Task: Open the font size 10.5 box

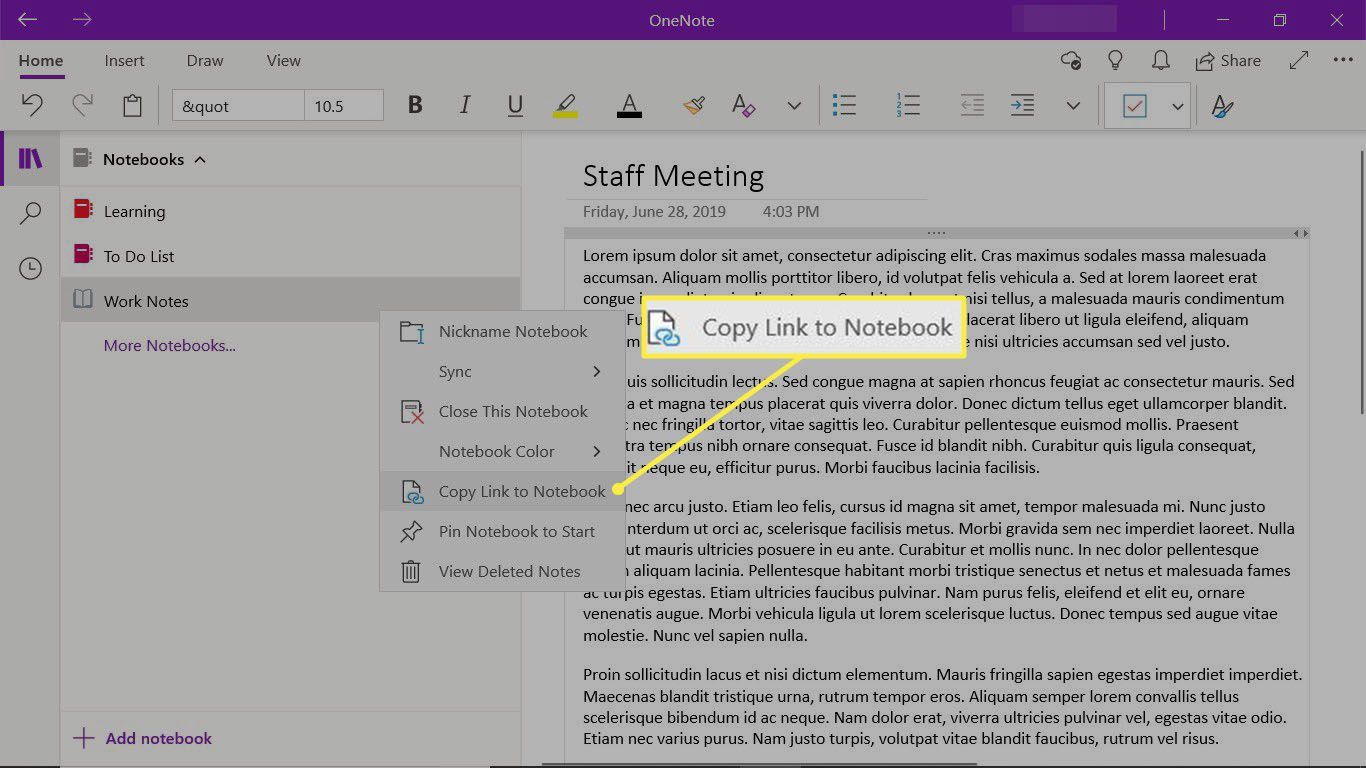Action: [x=344, y=105]
